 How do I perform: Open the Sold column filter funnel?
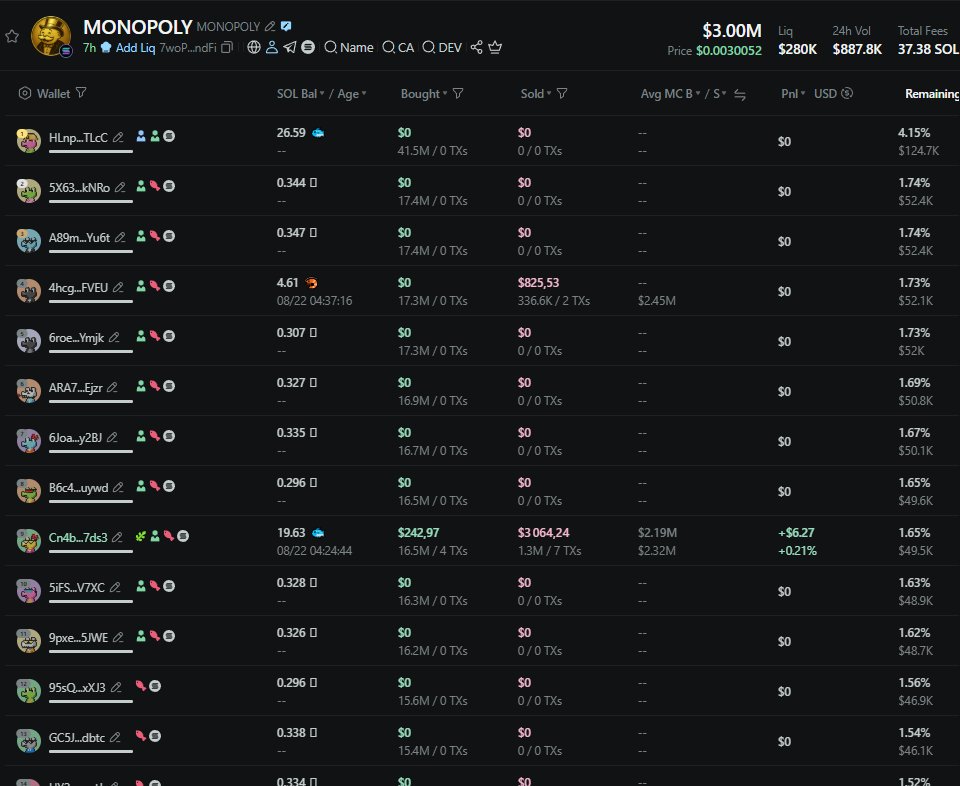pos(562,93)
